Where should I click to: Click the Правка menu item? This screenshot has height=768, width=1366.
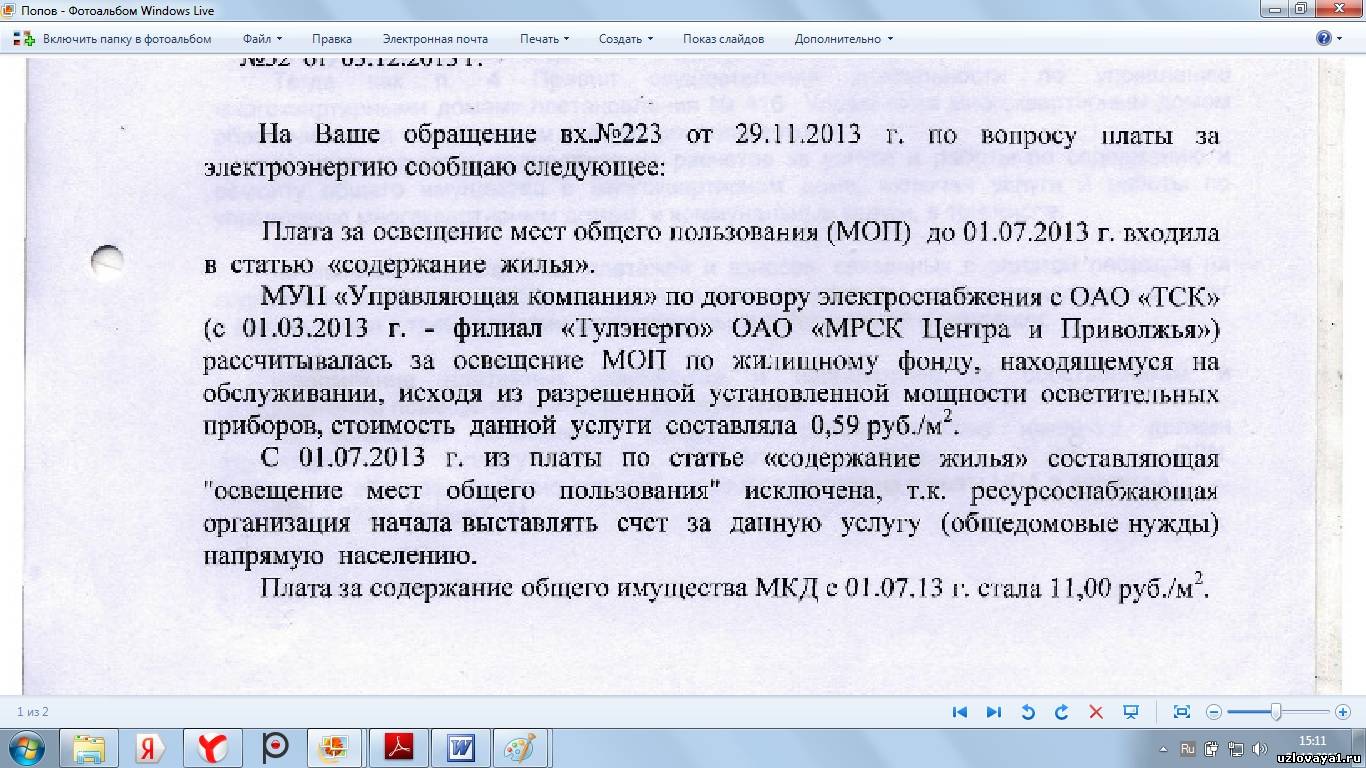click(332, 39)
